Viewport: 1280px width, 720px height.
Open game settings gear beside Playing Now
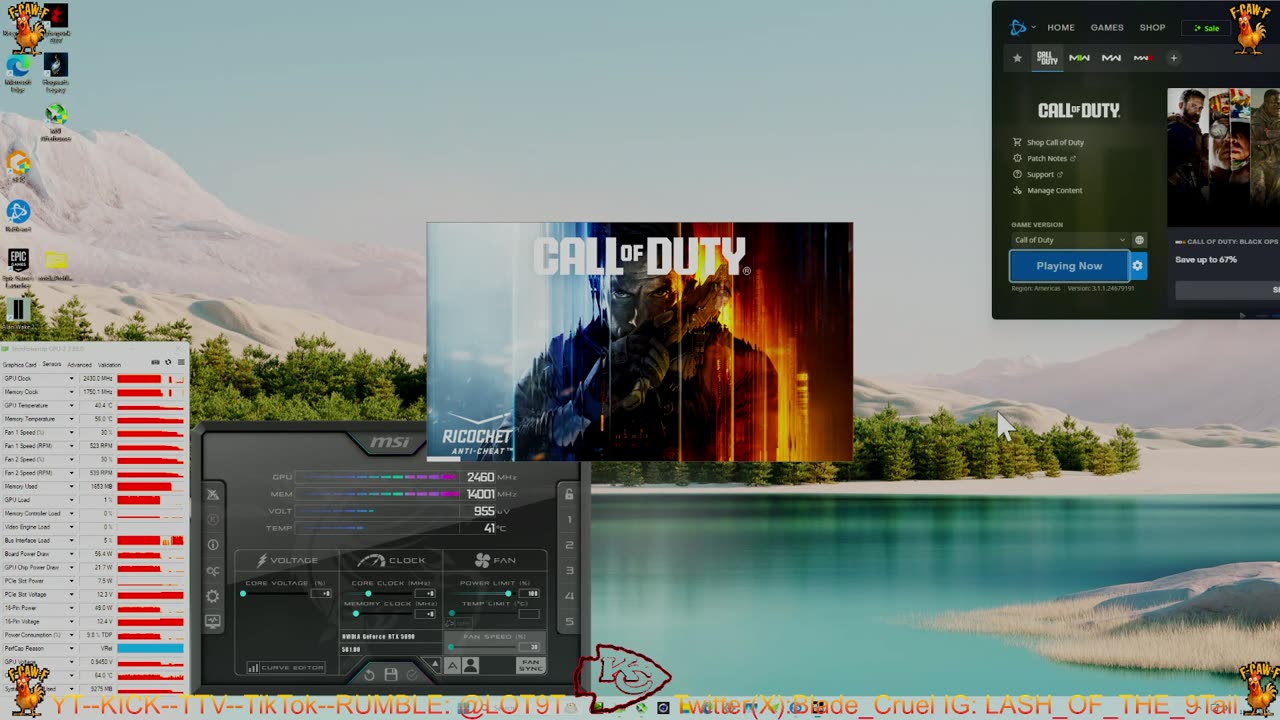point(1137,266)
